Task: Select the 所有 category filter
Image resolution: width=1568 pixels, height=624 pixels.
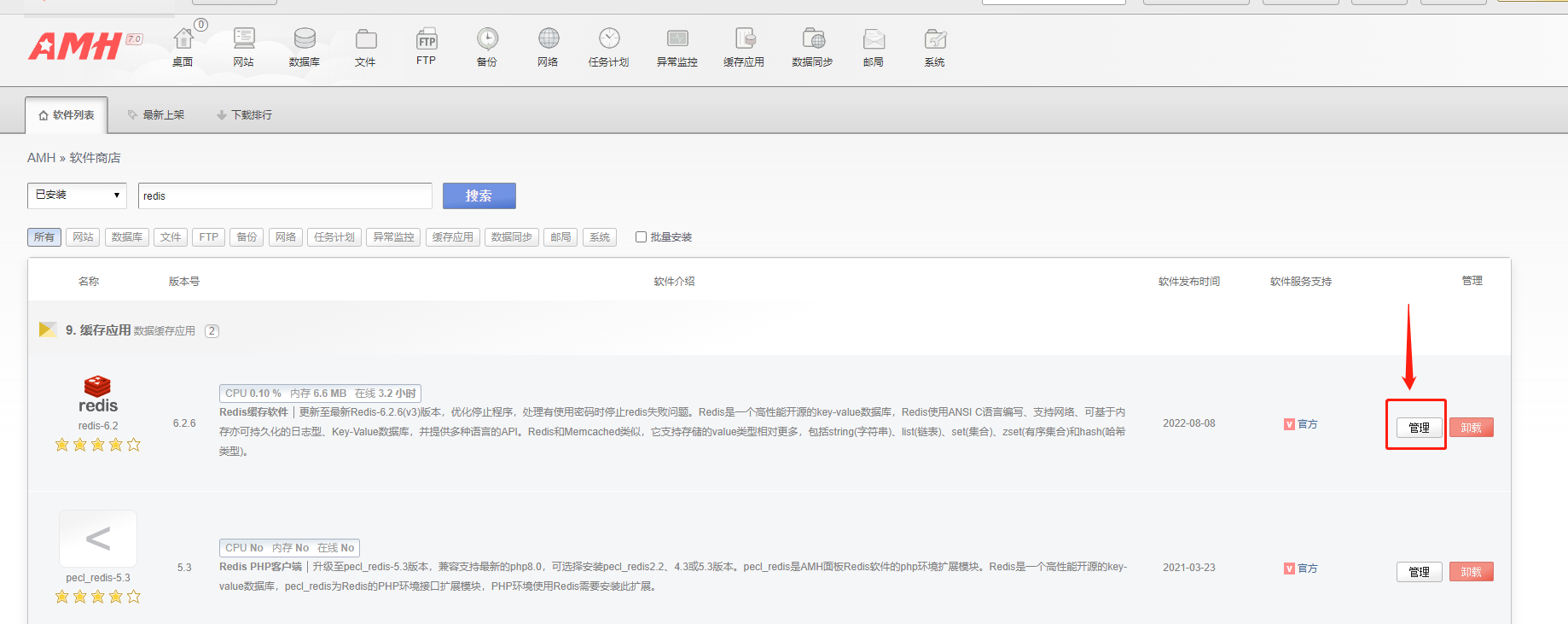Action: (44, 237)
